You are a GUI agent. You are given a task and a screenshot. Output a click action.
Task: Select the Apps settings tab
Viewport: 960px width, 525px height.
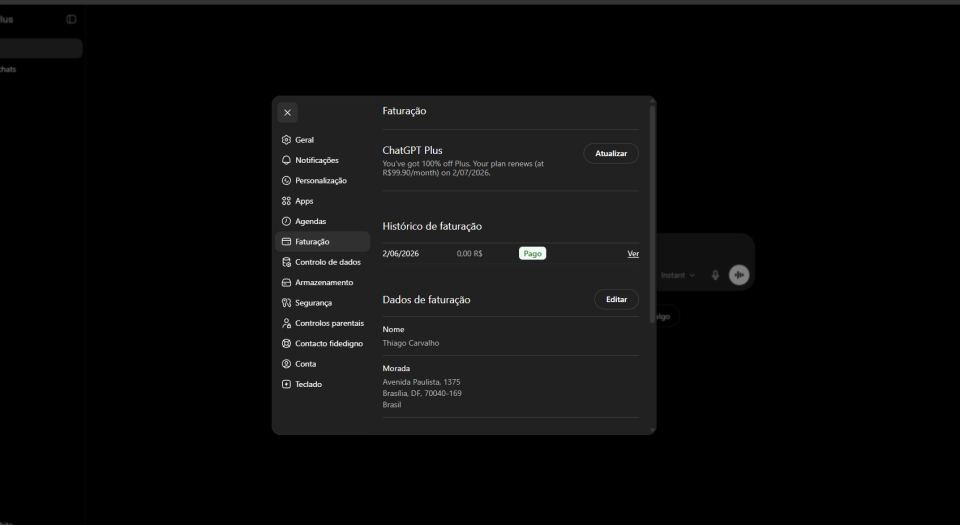(323, 201)
